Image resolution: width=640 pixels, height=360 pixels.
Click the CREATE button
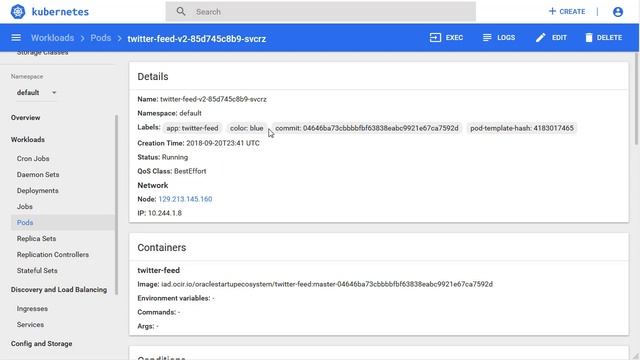pyautogui.click(x=567, y=11)
